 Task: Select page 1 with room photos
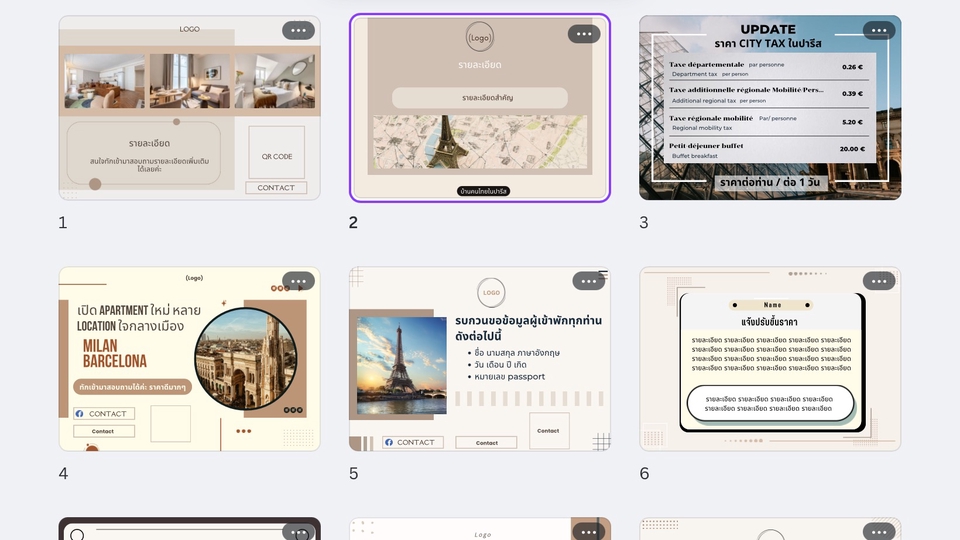(189, 108)
